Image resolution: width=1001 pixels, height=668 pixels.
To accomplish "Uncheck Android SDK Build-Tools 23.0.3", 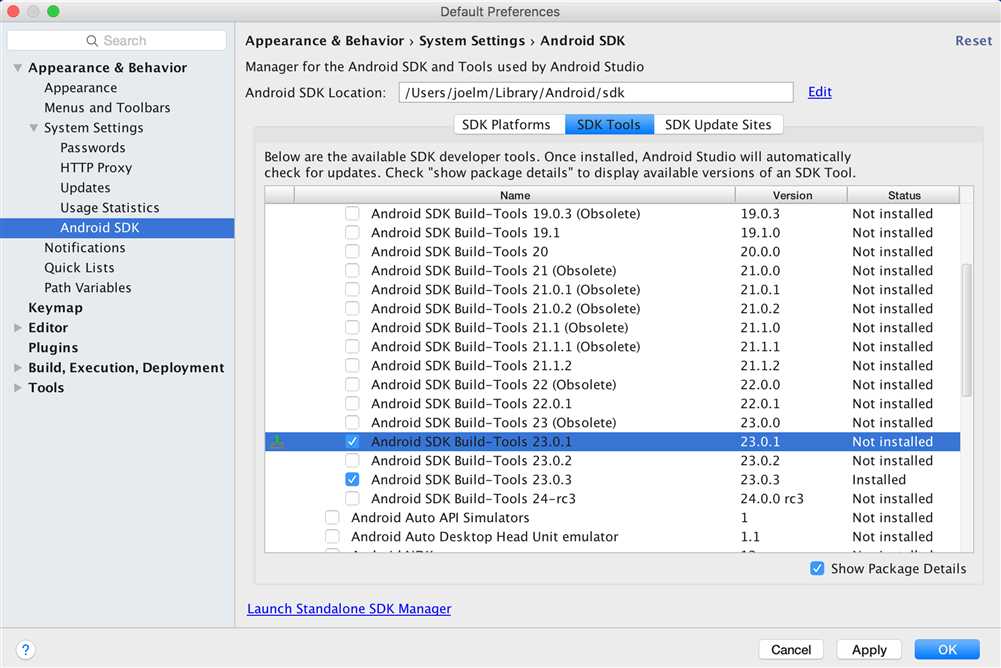I will (x=352, y=480).
